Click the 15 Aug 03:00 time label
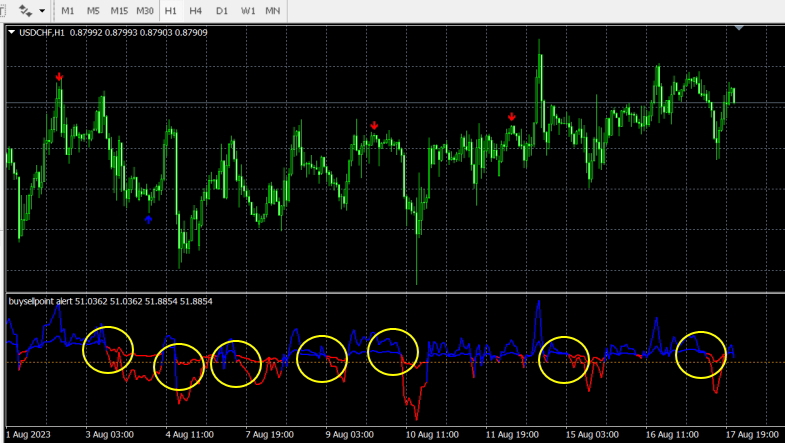The height and width of the screenshot is (443, 785). [592, 434]
